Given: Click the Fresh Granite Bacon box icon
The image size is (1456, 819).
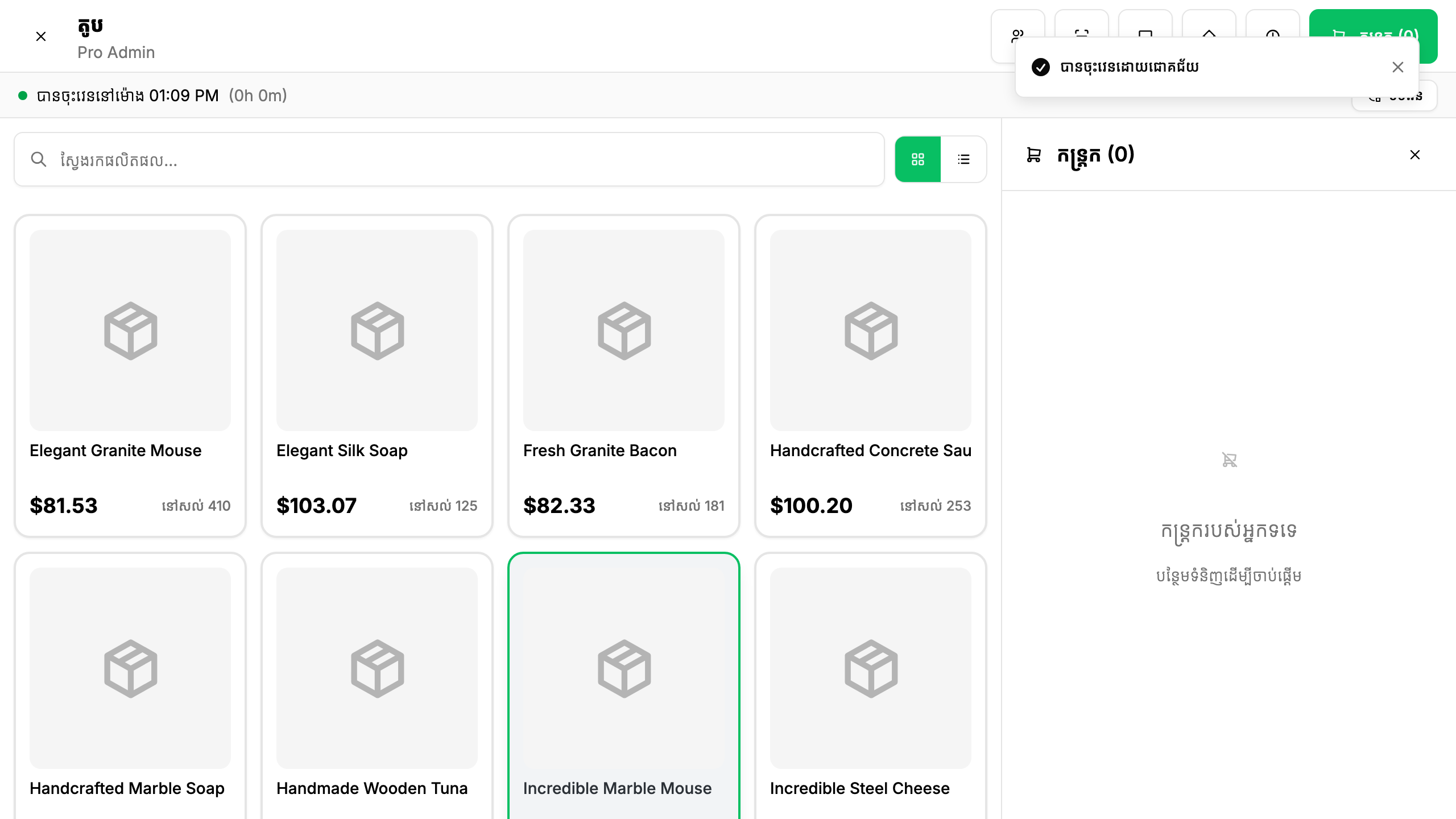Looking at the screenshot, I should click(624, 330).
